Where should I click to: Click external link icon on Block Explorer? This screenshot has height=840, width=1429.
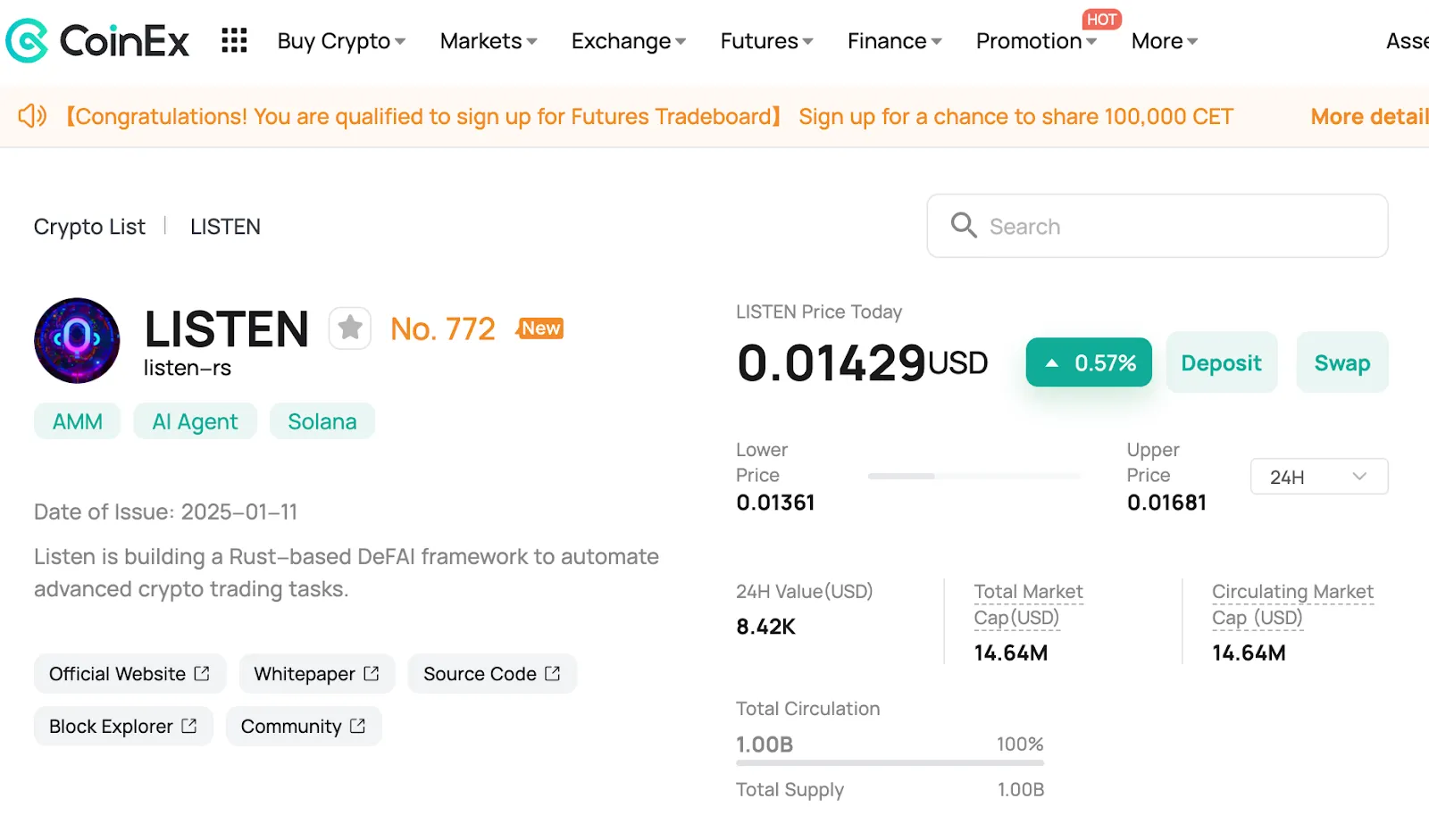[x=189, y=726]
